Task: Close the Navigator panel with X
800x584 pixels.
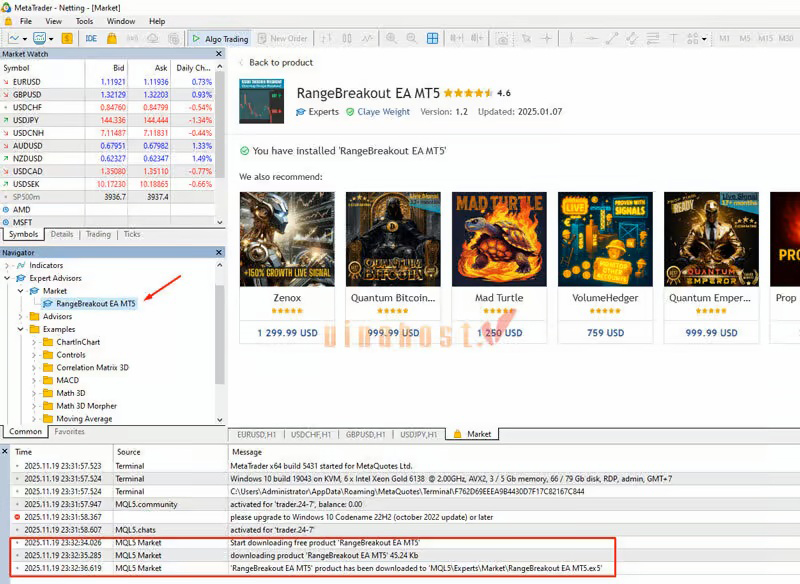Action: [x=220, y=253]
